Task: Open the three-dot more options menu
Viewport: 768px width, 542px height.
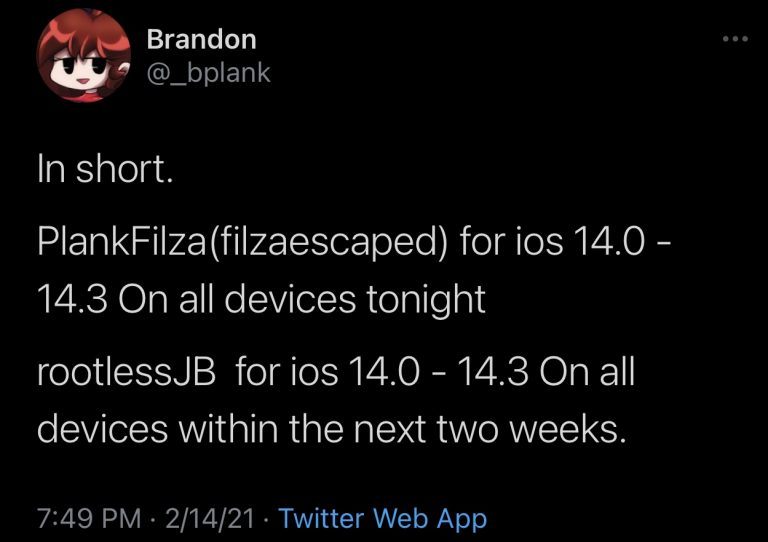Action: pyautogui.click(x=736, y=39)
